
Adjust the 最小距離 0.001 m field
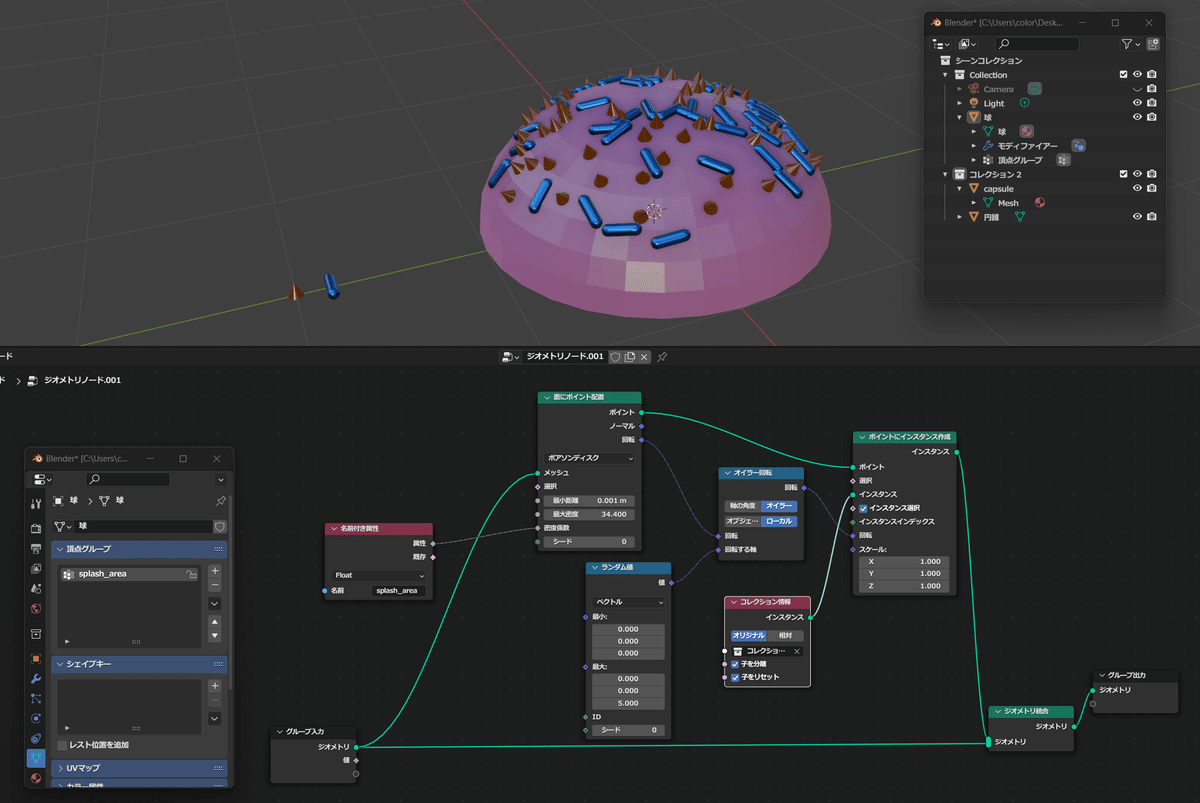[x=589, y=500]
